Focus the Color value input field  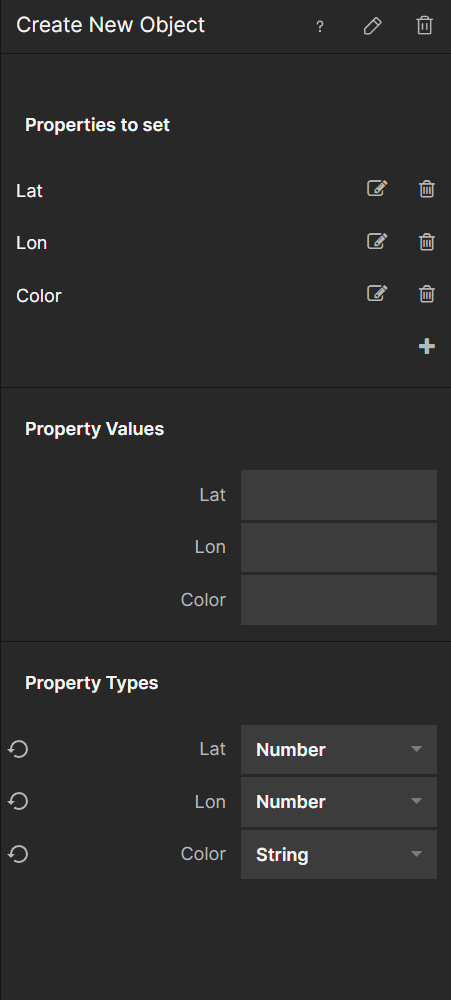click(x=339, y=599)
